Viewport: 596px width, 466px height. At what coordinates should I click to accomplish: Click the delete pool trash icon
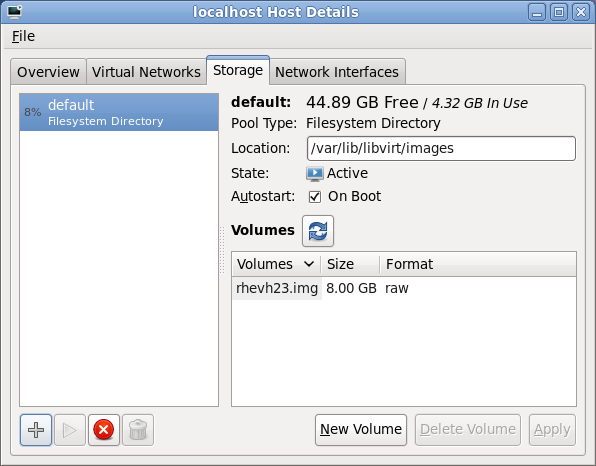(138, 430)
